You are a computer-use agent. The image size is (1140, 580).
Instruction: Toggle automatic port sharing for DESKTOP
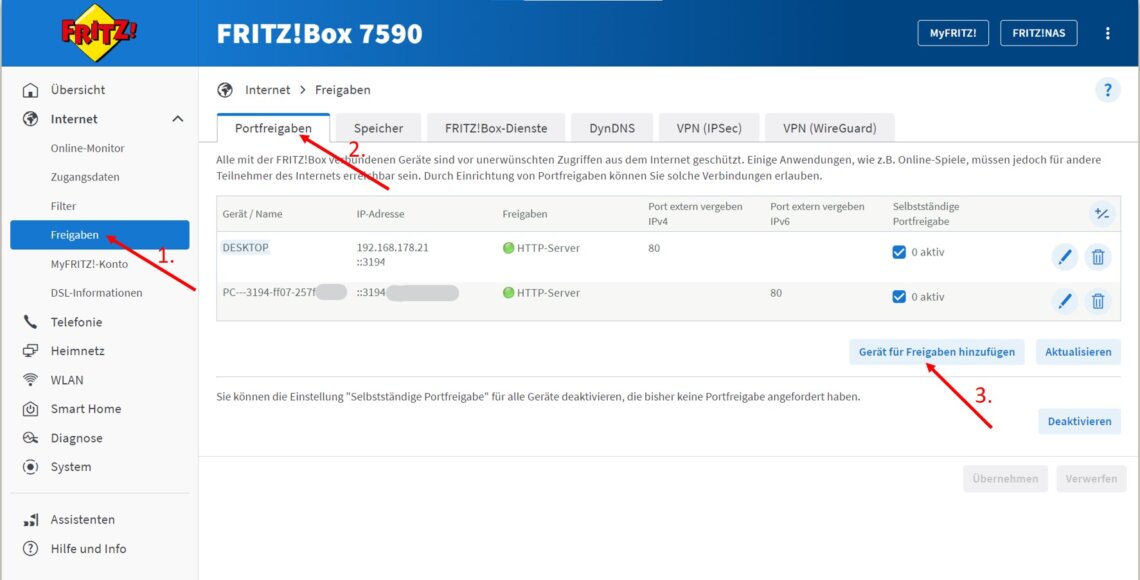899,252
